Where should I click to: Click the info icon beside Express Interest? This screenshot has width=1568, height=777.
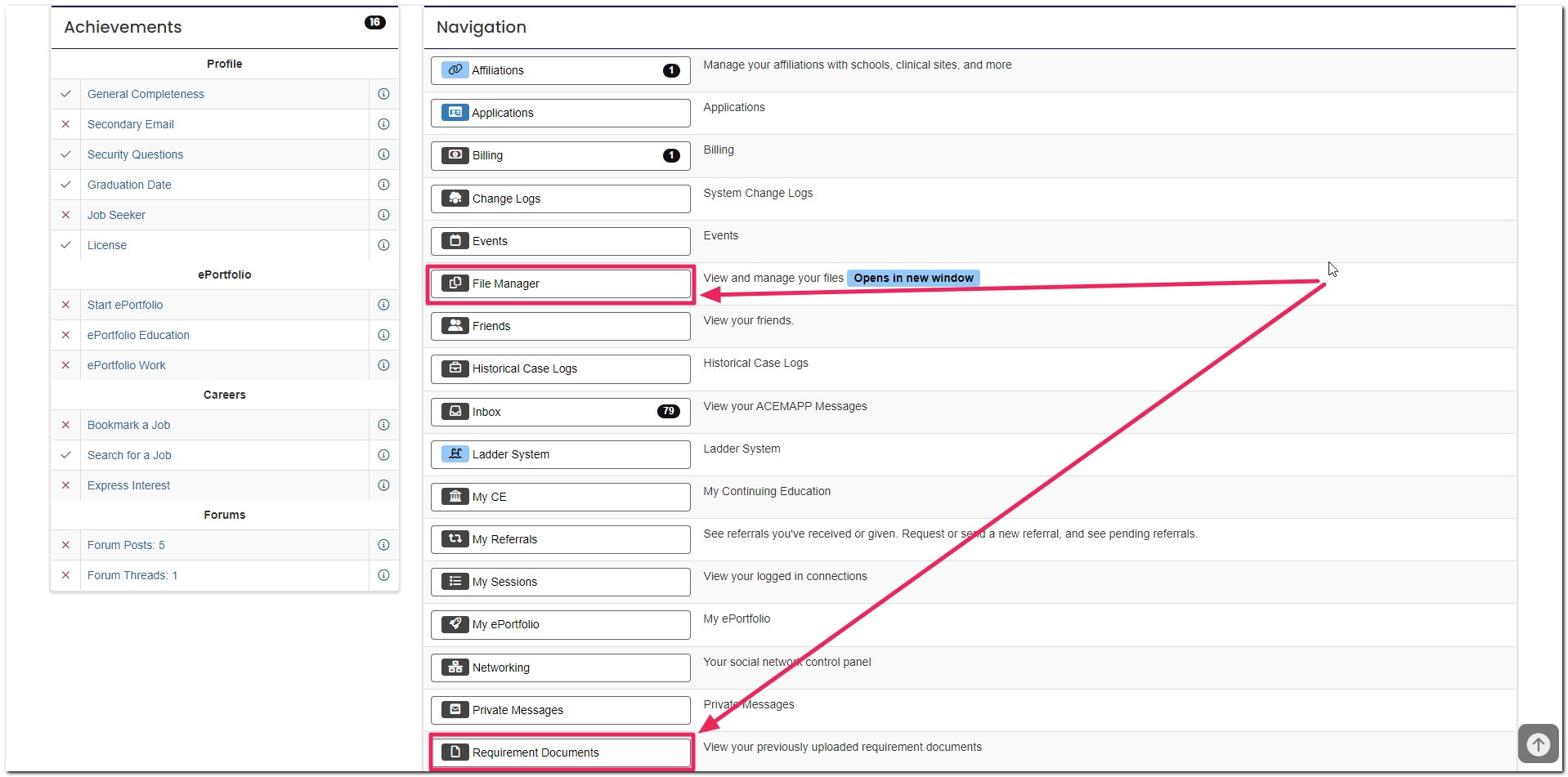tap(383, 485)
